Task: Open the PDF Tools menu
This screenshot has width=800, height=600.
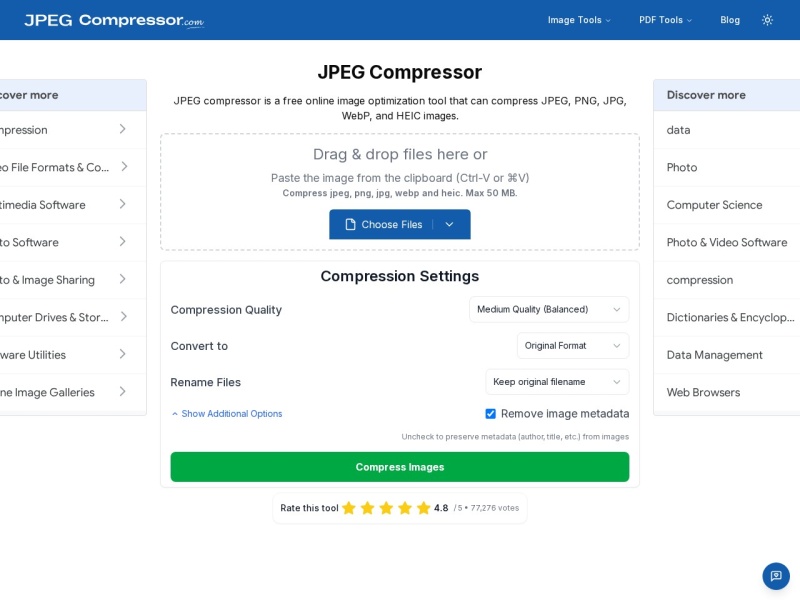Action: [x=665, y=20]
